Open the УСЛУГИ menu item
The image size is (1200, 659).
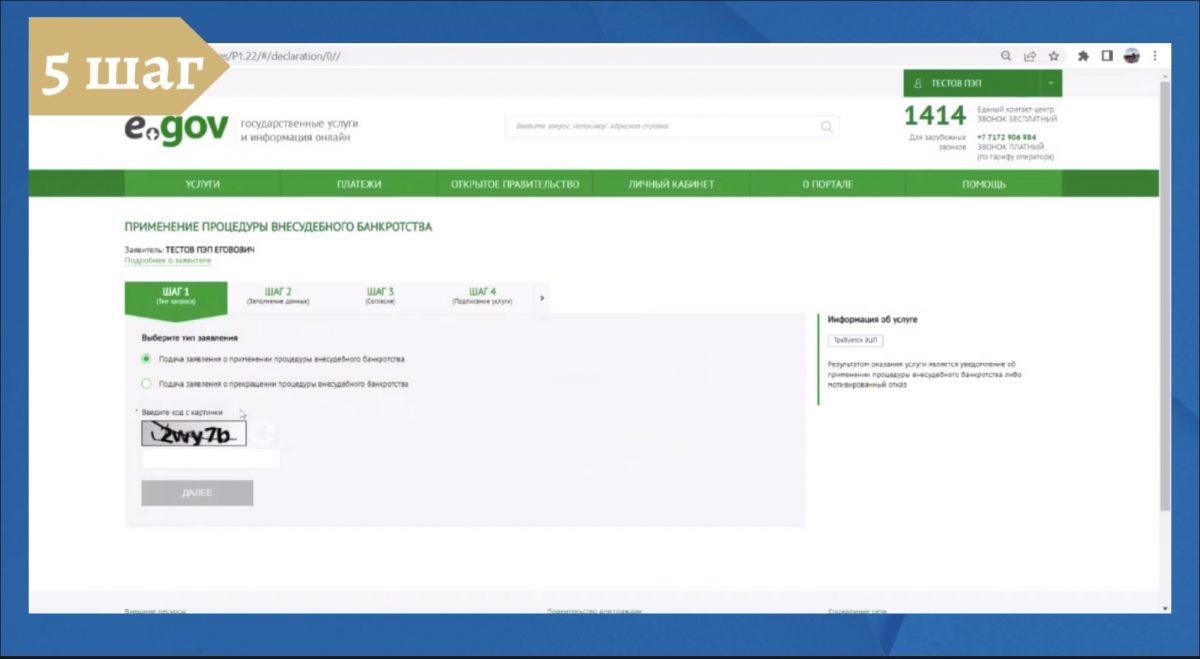(x=202, y=184)
